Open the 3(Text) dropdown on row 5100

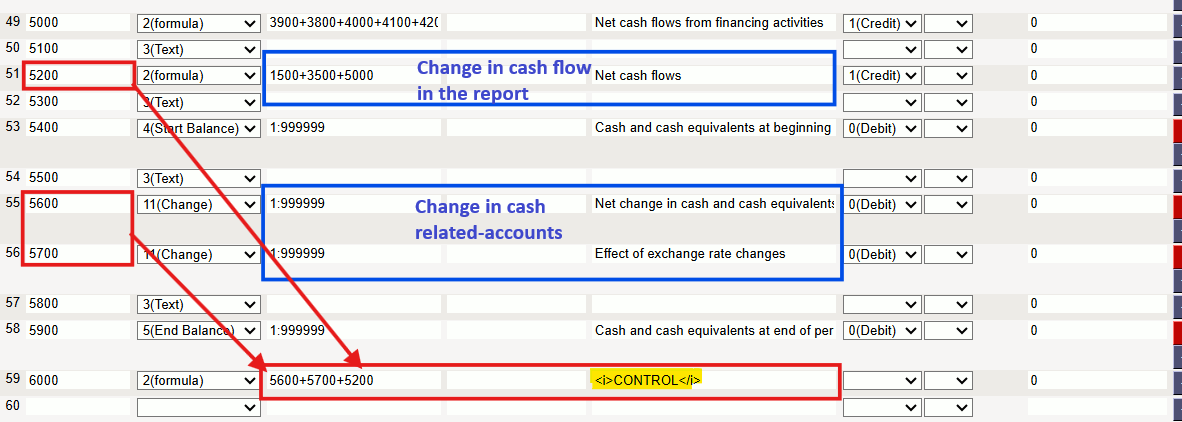[197, 49]
